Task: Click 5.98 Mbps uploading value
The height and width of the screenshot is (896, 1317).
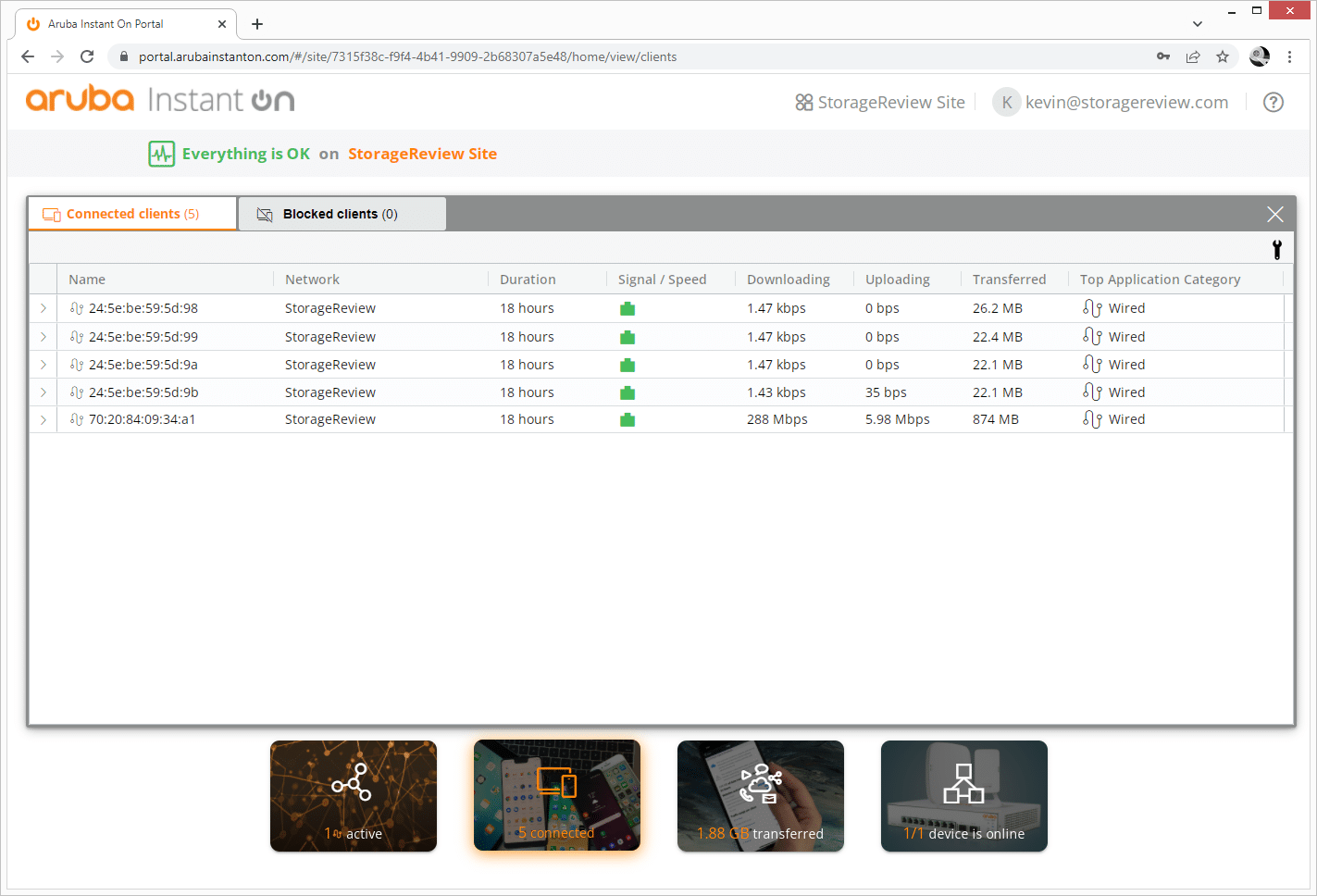Action: [898, 419]
